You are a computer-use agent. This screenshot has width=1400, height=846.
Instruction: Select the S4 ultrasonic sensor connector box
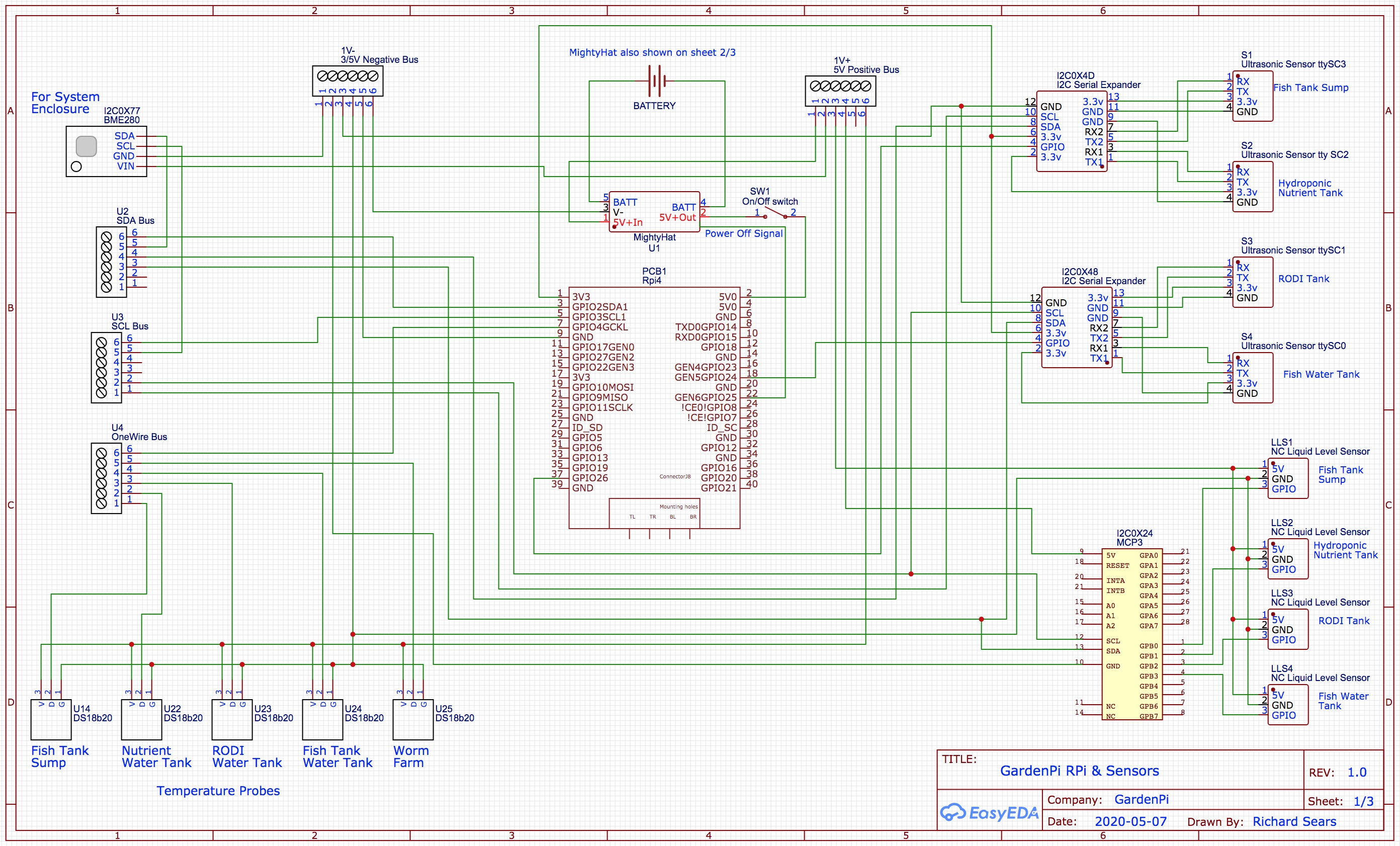click(1253, 377)
